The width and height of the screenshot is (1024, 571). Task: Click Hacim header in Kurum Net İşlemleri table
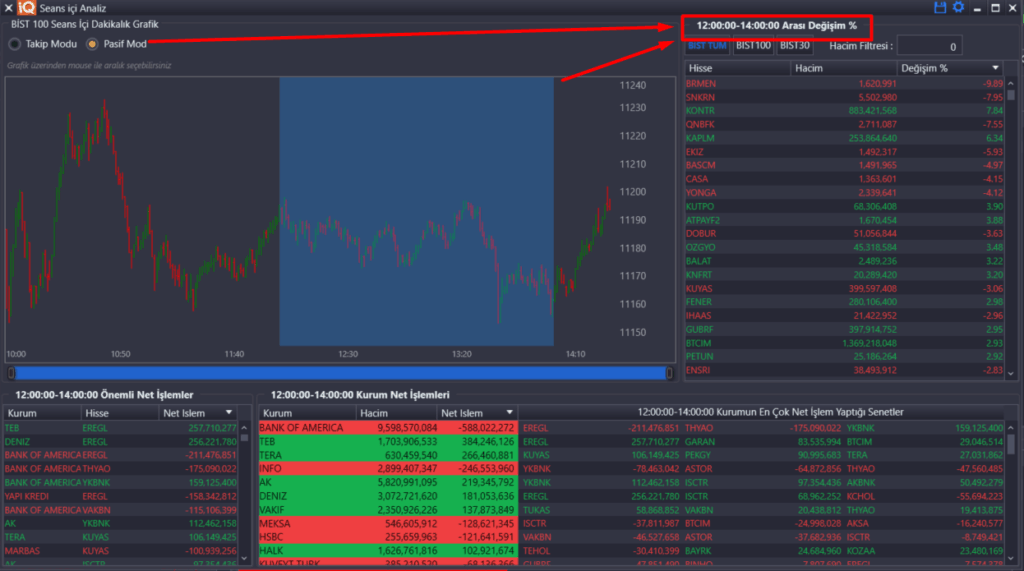click(x=396, y=413)
